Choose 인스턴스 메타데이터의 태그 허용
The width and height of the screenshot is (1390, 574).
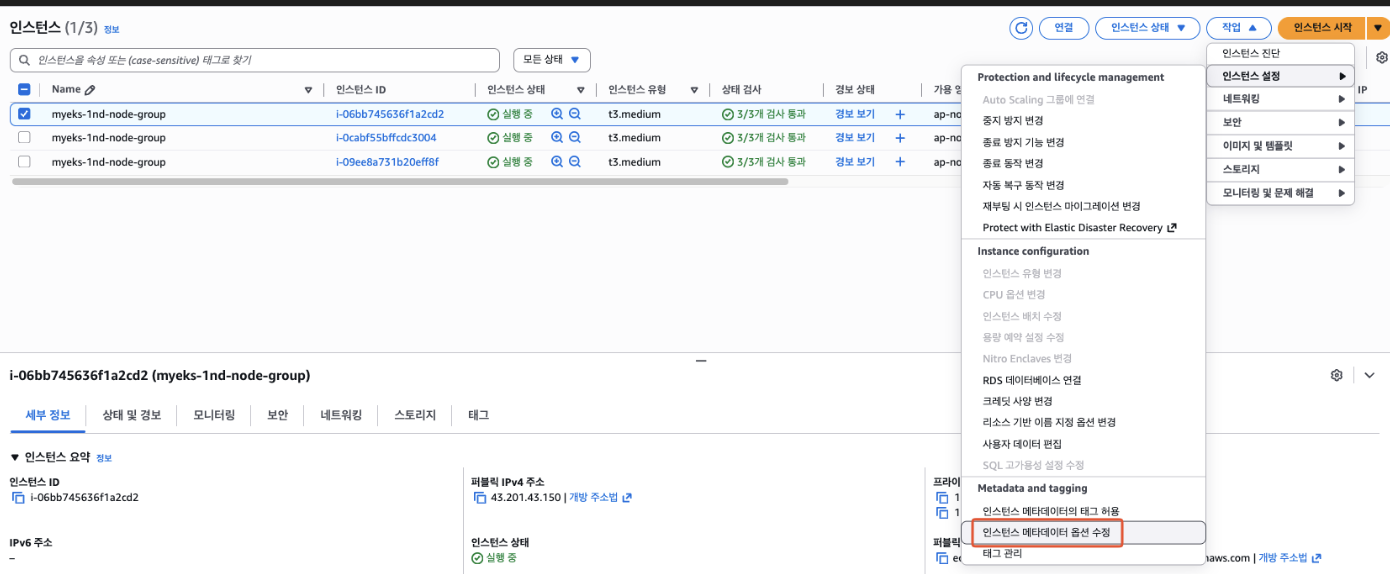pos(1083,511)
